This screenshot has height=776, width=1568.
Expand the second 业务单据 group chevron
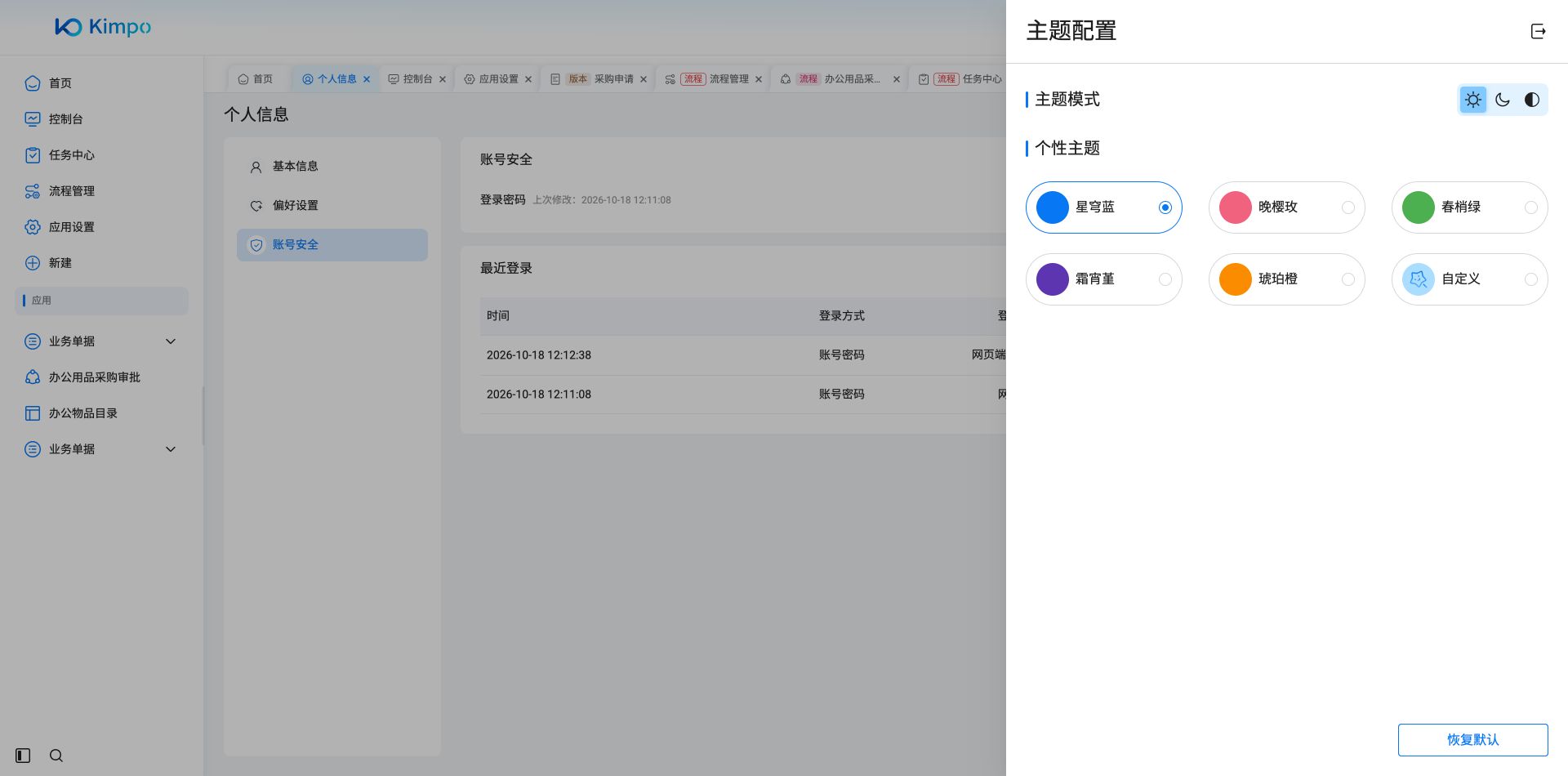point(171,449)
